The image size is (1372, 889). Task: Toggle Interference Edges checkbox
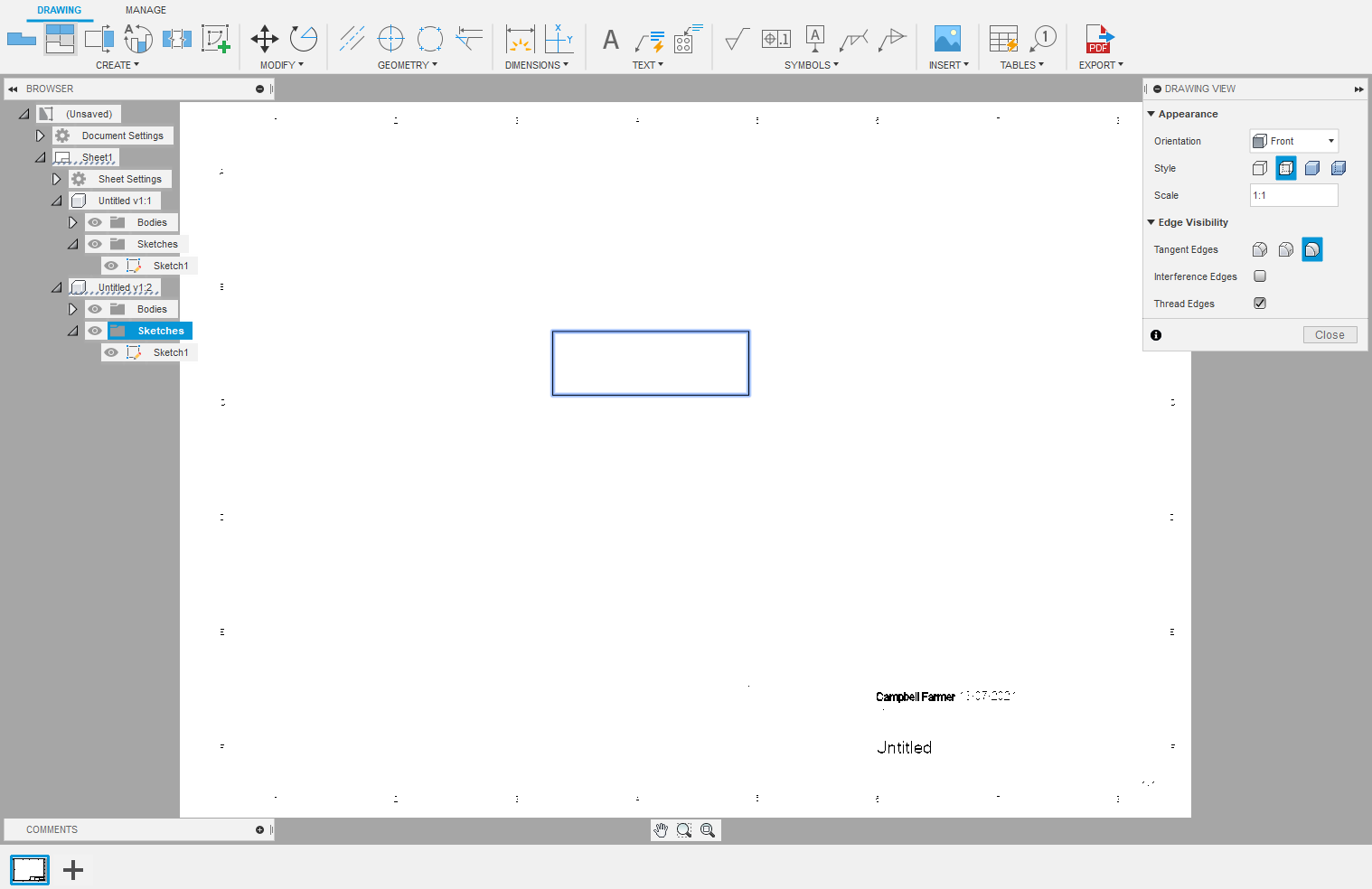[x=1260, y=276]
